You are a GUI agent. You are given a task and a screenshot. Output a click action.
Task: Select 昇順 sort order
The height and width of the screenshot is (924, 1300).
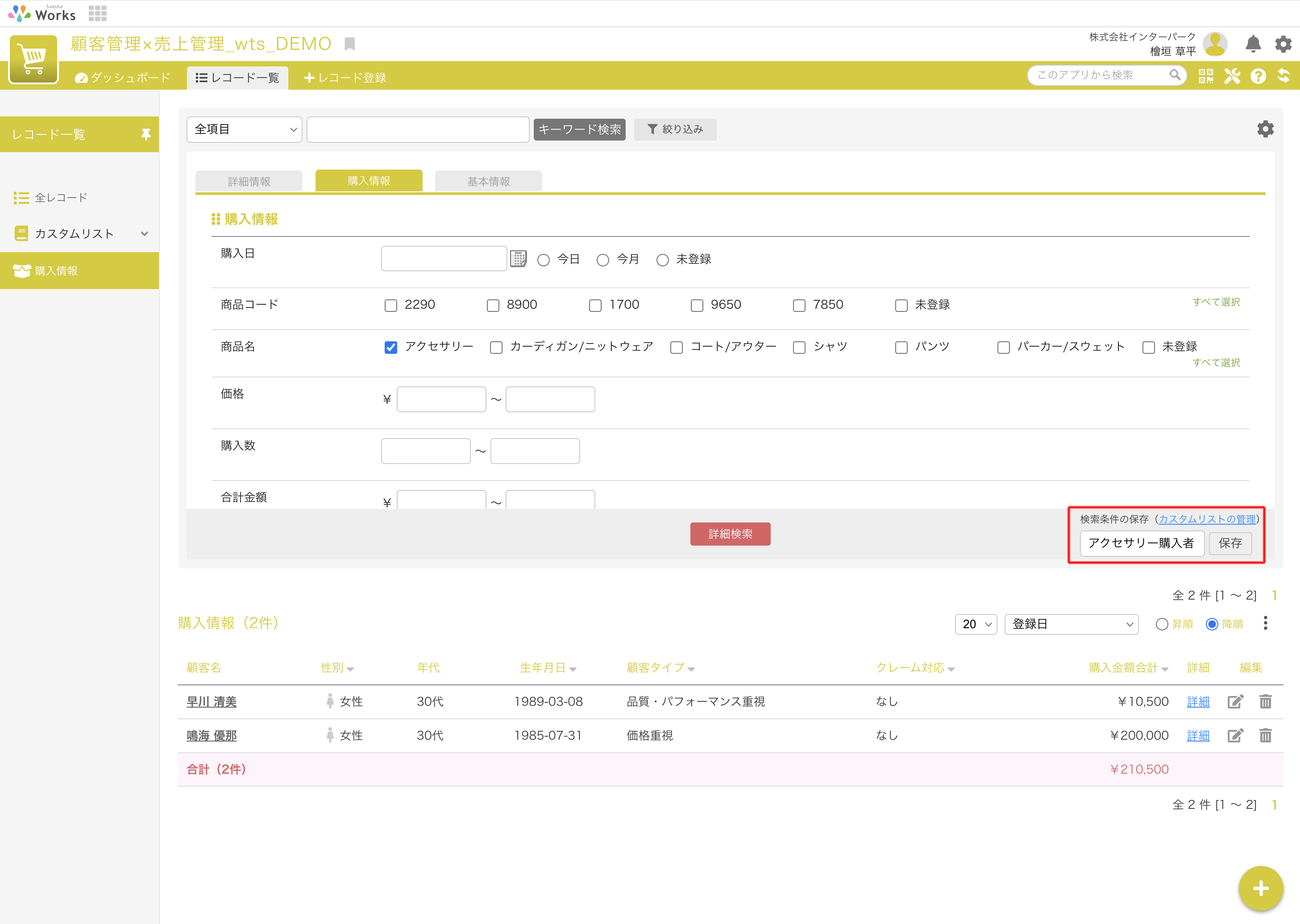pyautogui.click(x=1162, y=624)
